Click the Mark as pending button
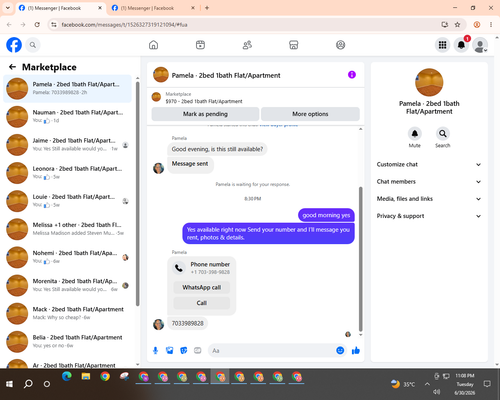Viewport: 500px width, 400px height. tap(205, 114)
